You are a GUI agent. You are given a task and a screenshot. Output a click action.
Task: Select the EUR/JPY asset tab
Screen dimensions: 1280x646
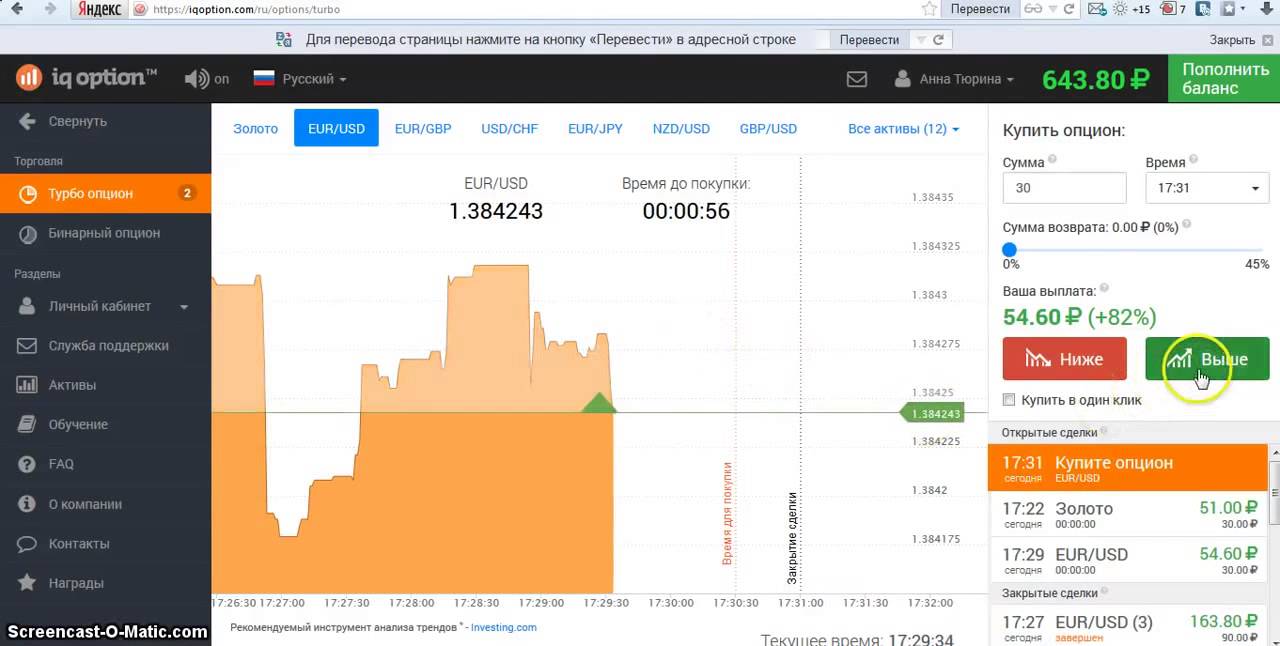pos(595,128)
